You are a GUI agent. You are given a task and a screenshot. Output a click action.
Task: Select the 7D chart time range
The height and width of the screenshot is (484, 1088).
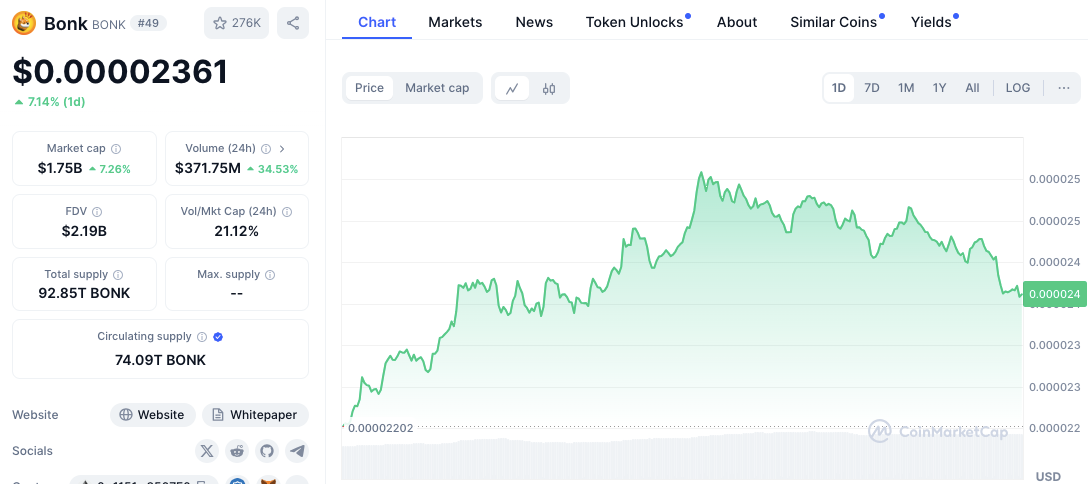click(872, 88)
